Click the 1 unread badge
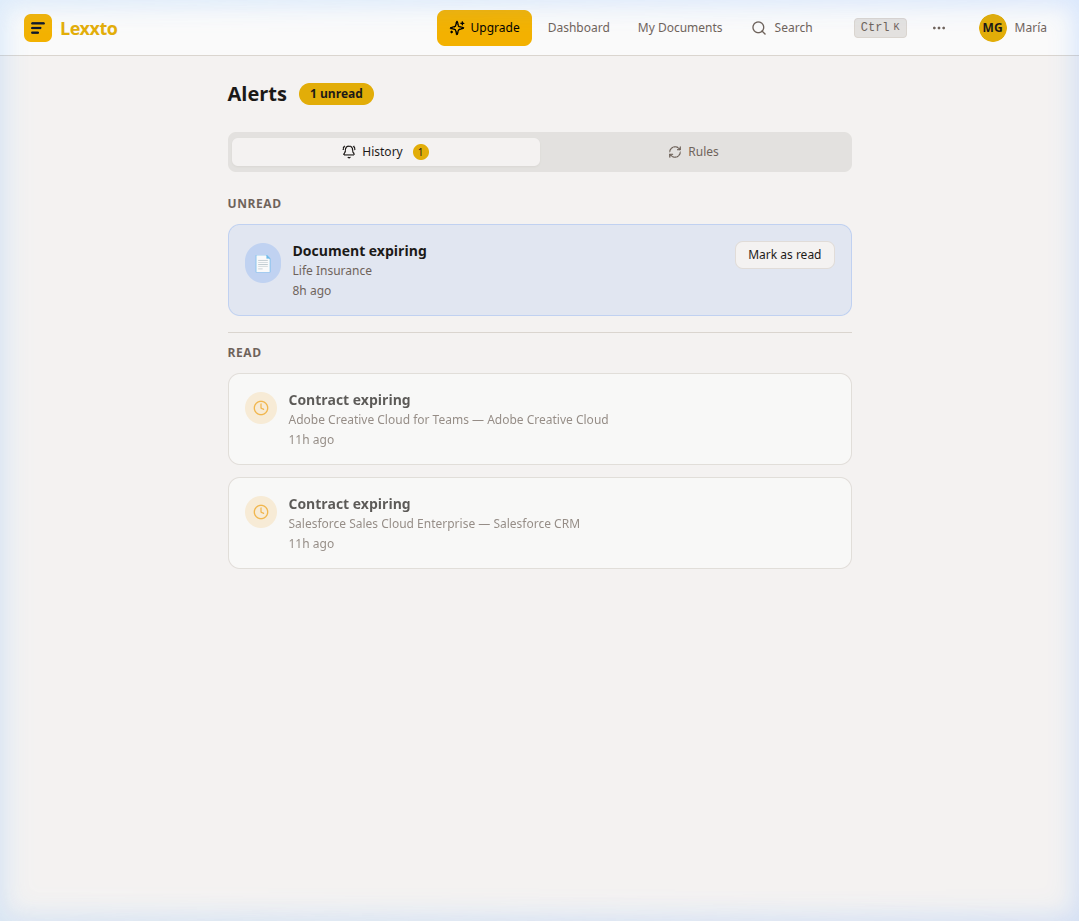 (x=336, y=94)
